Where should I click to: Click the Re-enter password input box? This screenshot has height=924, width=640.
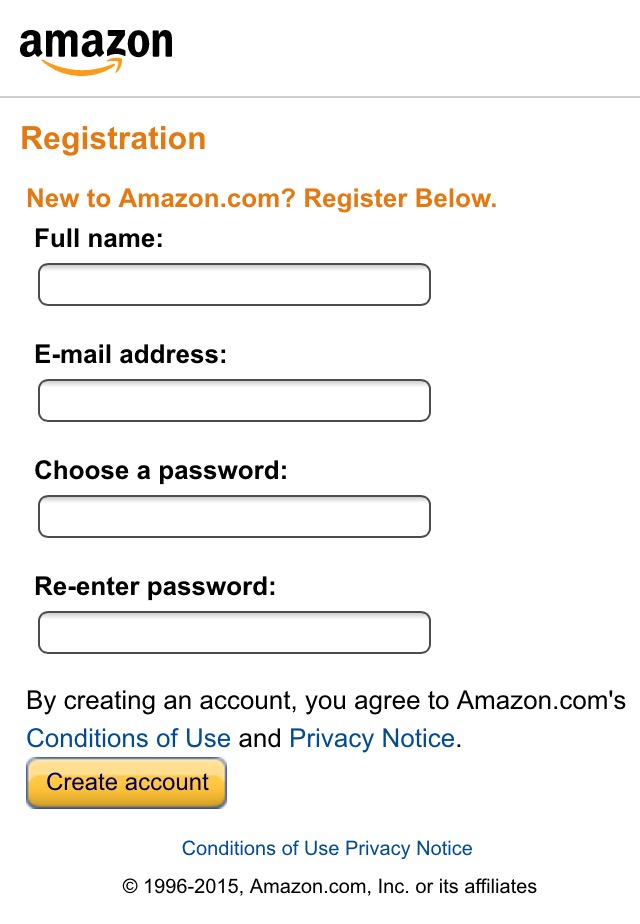point(233,632)
